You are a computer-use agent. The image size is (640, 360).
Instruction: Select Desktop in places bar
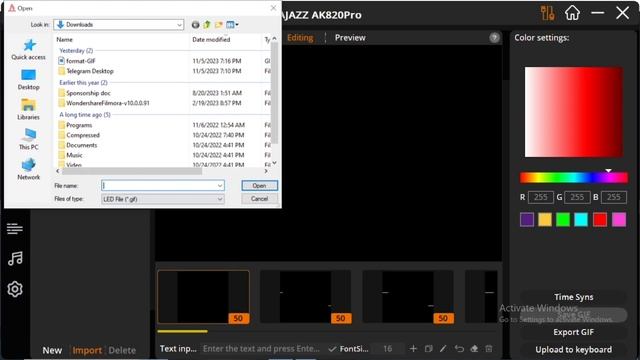(29, 80)
